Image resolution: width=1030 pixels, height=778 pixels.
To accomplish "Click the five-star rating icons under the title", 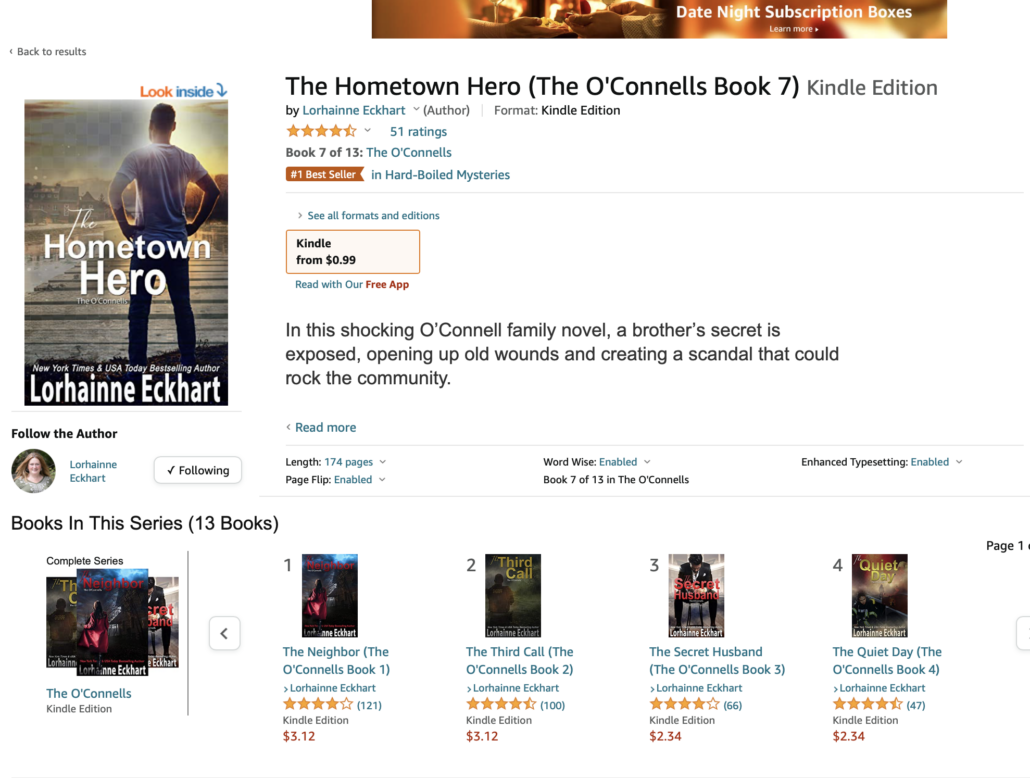I will pos(321,131).
